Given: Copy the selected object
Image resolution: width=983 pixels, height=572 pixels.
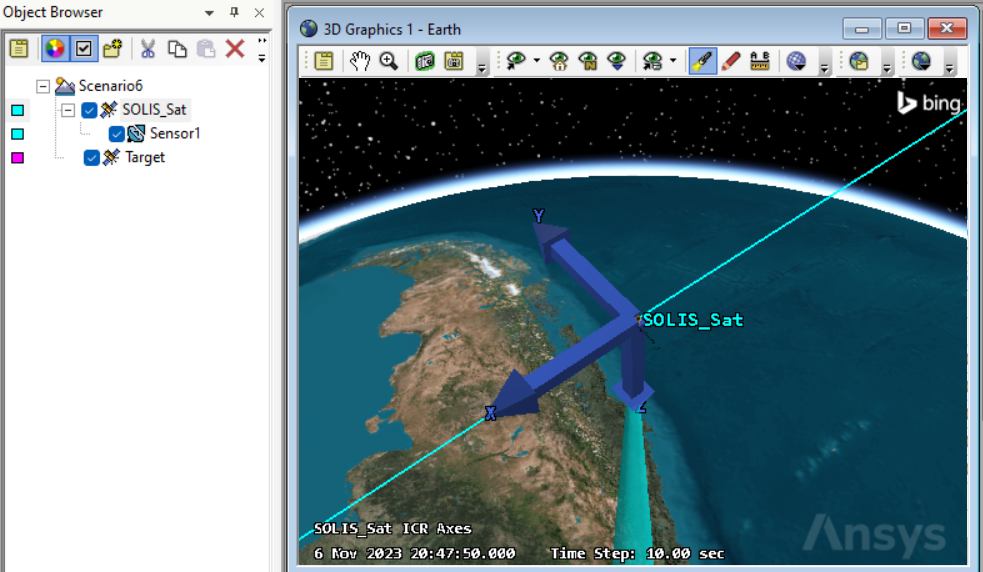Looking at the screenshot, I should click(x=177, y=49).
